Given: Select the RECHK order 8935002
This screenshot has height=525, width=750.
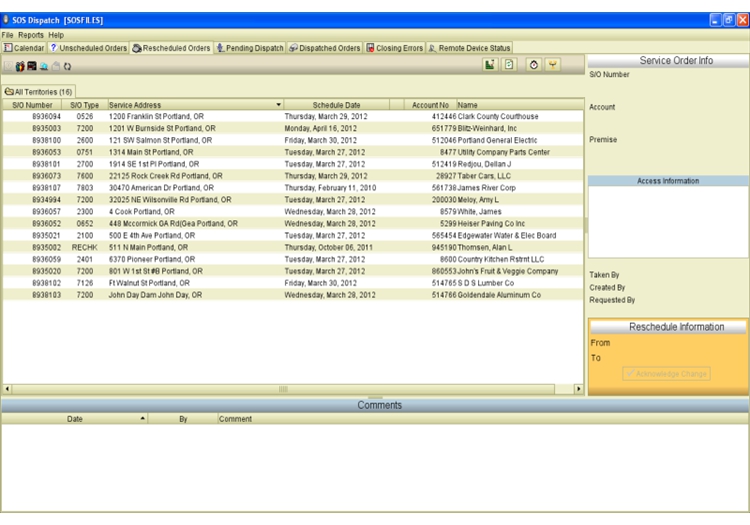Looking at the screenshot, I should [x=293, y=248].
